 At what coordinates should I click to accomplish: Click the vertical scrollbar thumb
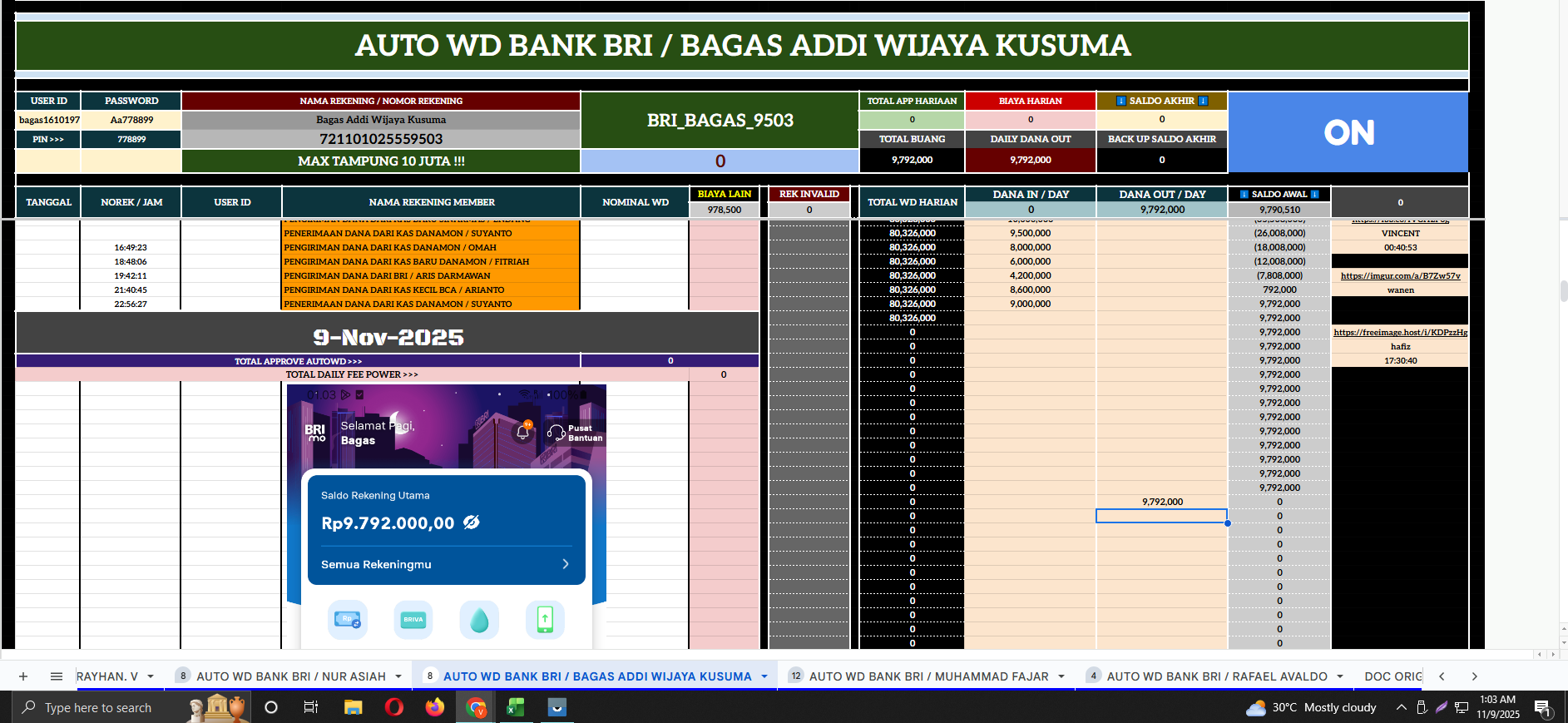(1563, 291)
